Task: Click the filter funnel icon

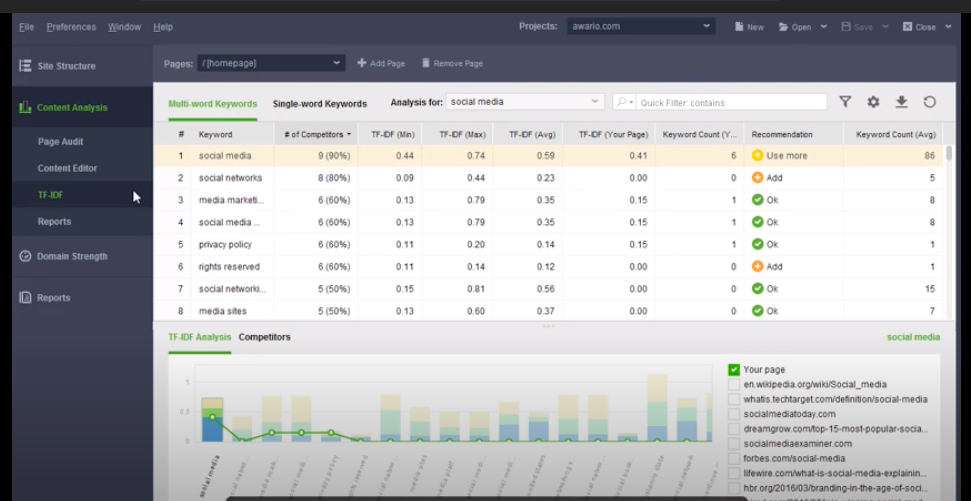Action: (845, 102)
